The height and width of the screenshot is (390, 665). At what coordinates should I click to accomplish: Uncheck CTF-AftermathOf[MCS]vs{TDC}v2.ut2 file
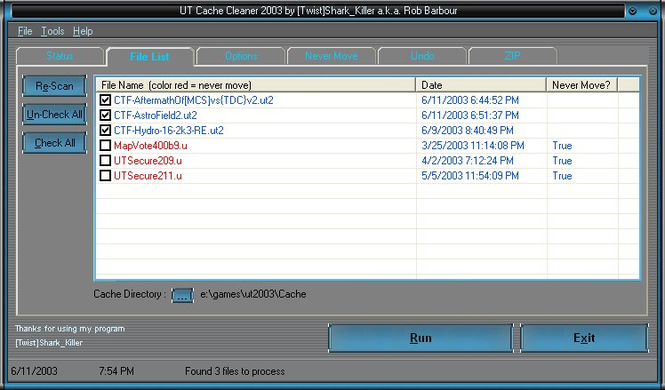(x=105, y=100)
